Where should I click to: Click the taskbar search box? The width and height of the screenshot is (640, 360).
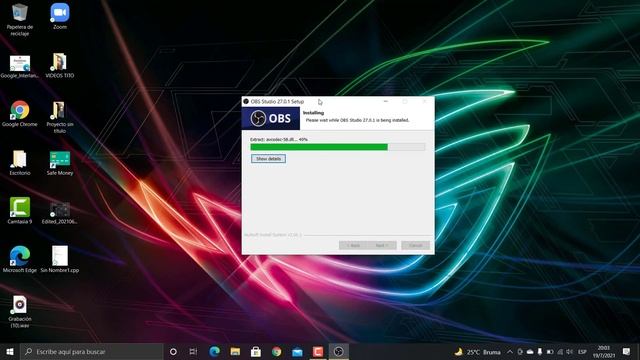pos(91,351)
